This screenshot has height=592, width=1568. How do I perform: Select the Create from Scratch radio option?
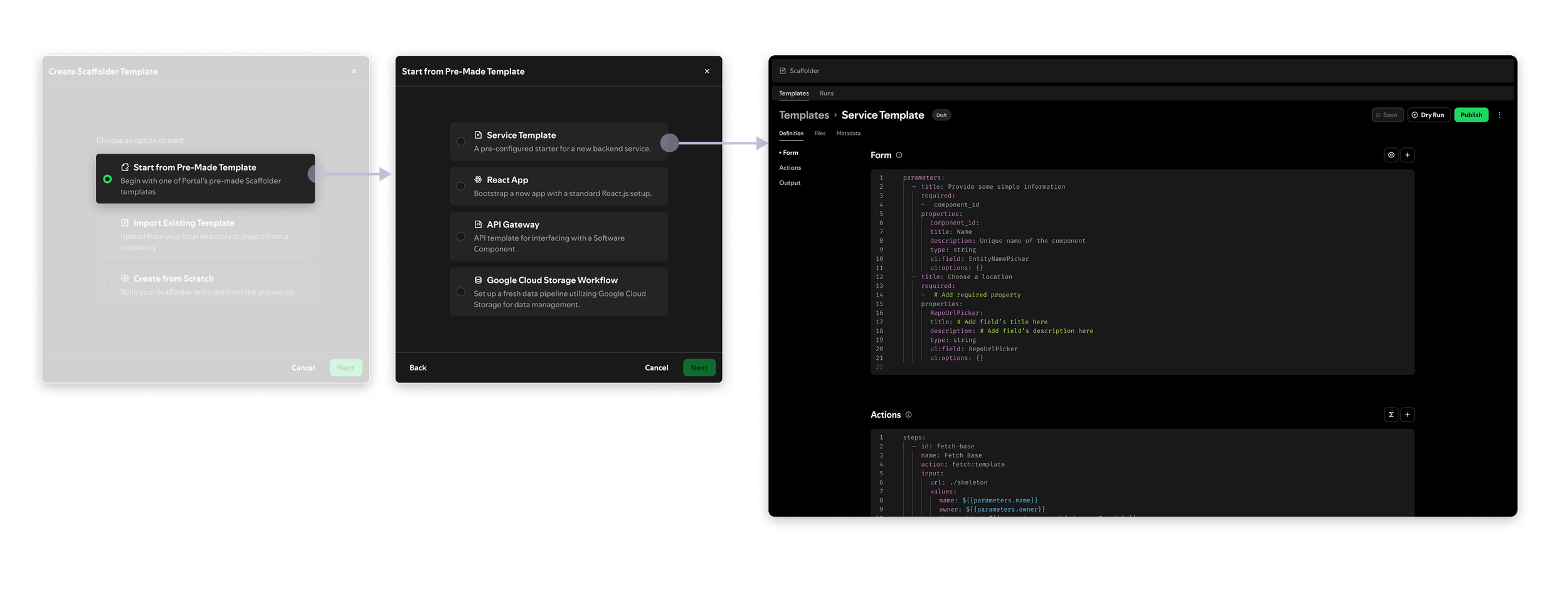tap(108, 285)
